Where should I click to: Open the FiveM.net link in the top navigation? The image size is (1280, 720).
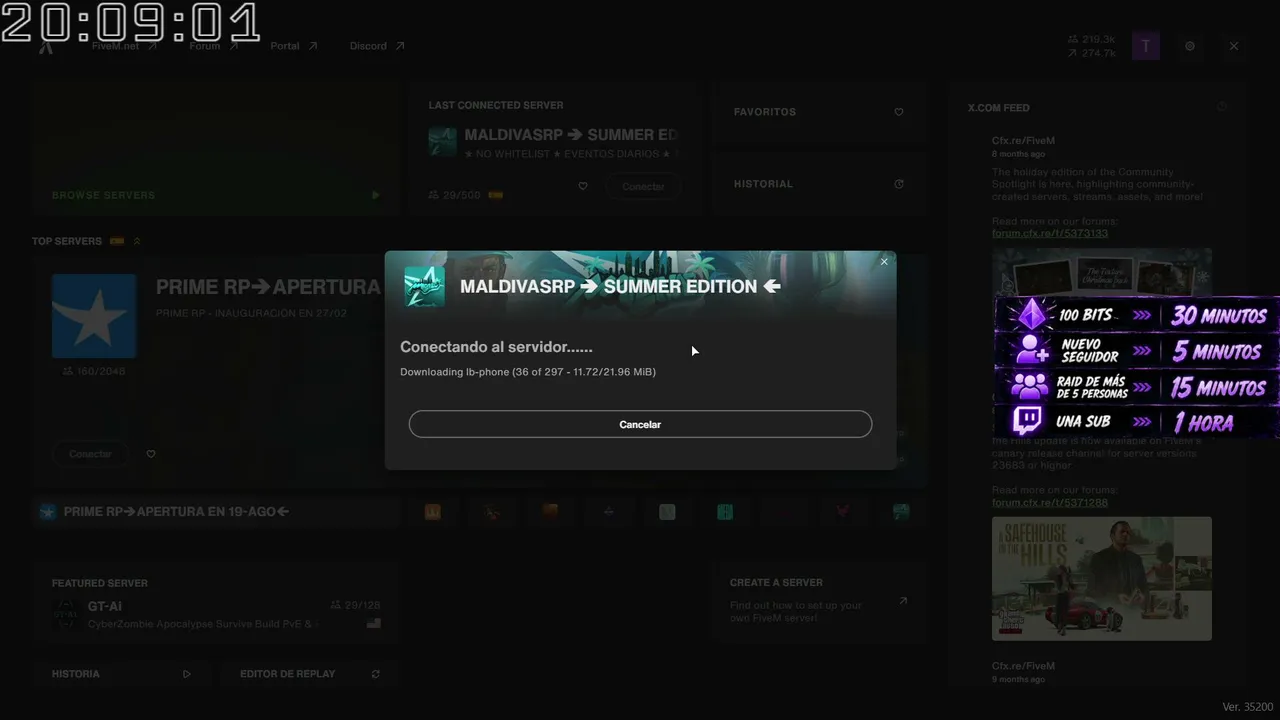(124, 46)
